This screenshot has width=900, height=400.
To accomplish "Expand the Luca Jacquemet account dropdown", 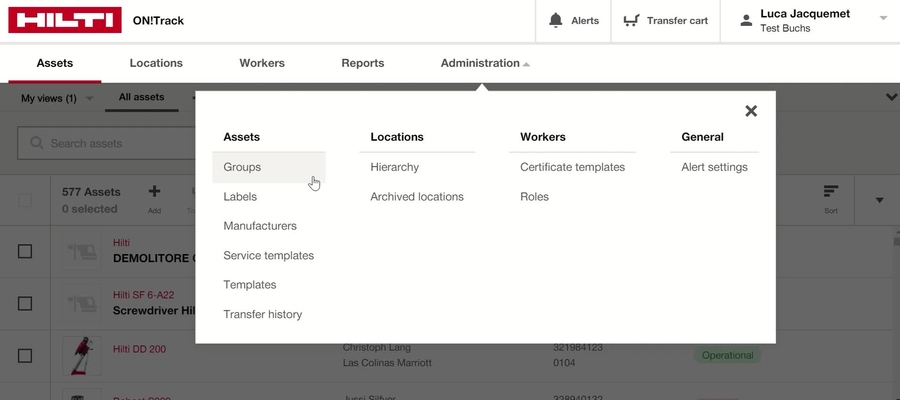I will click(x=883, y=18).
